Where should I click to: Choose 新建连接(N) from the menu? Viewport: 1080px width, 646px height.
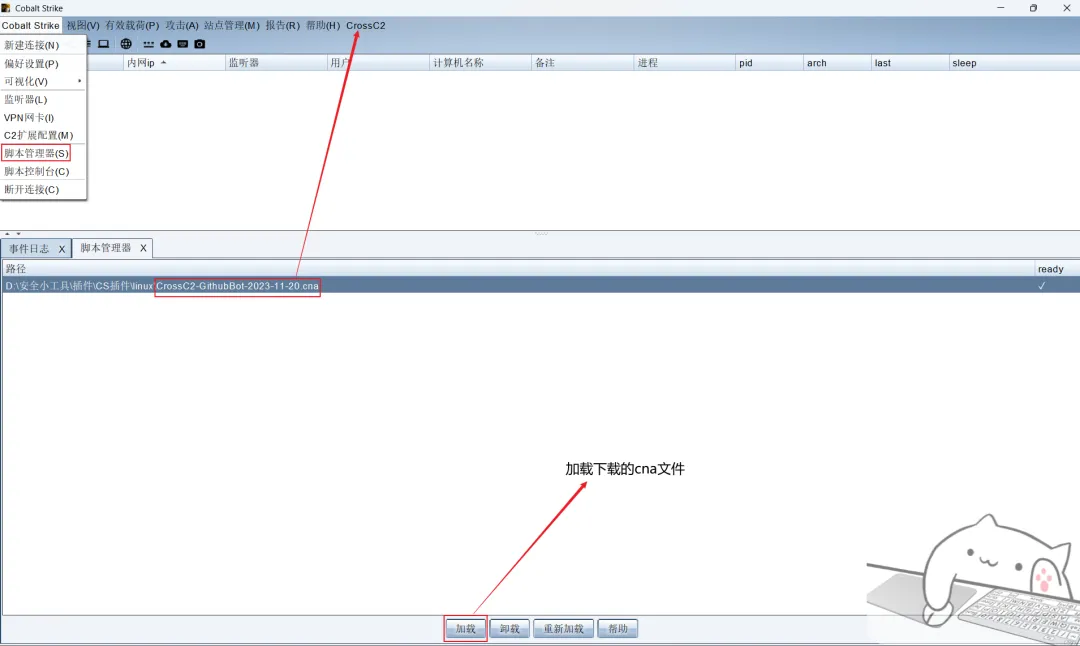click(43, 45)
